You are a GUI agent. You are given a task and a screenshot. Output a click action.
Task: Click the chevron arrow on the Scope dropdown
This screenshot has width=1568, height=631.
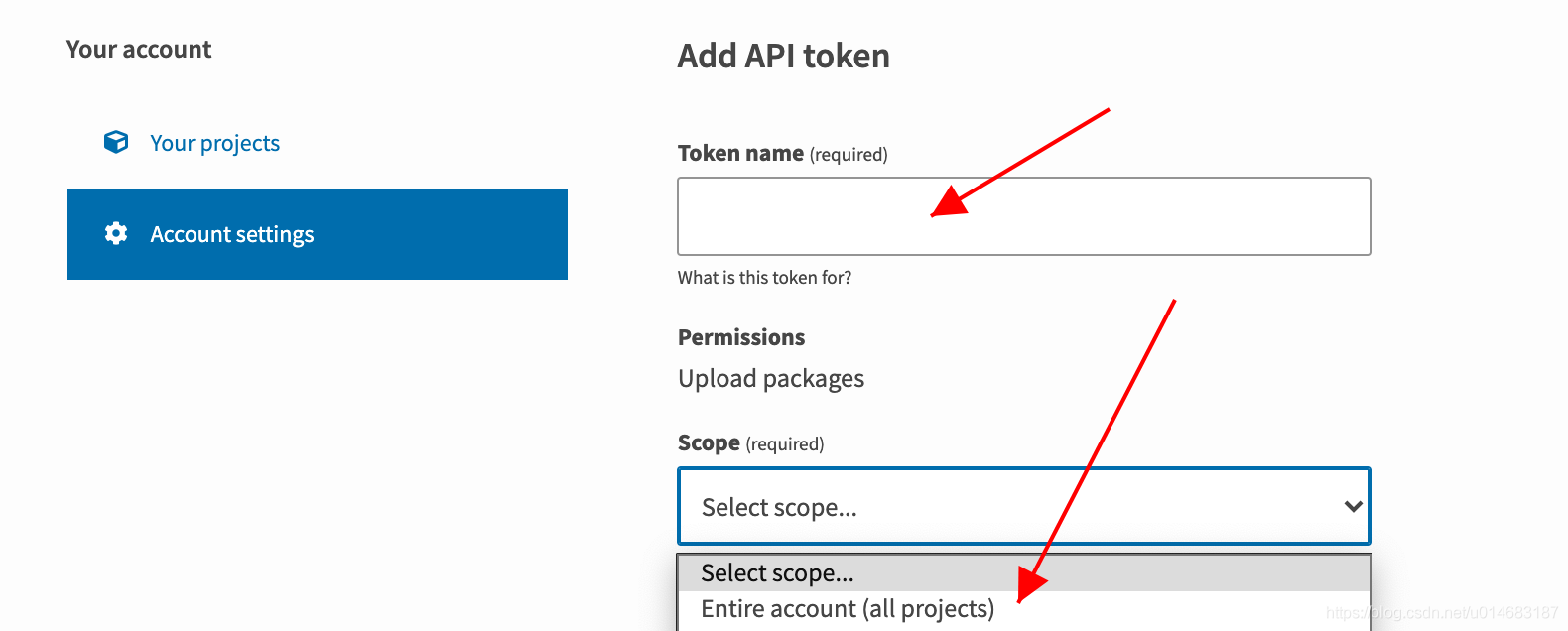[1352, 507]
